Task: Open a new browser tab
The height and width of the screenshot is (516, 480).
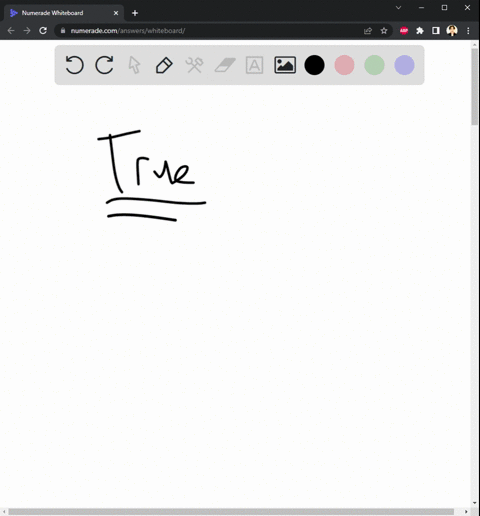Action: coord(135,13)
